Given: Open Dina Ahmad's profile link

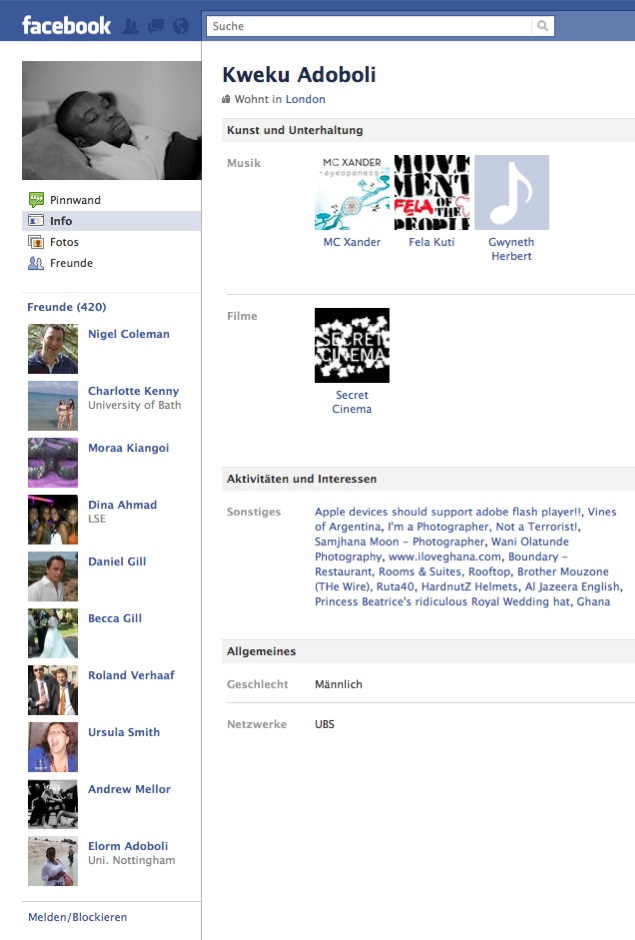Looking at the screenshot, I should click(122, 505).
